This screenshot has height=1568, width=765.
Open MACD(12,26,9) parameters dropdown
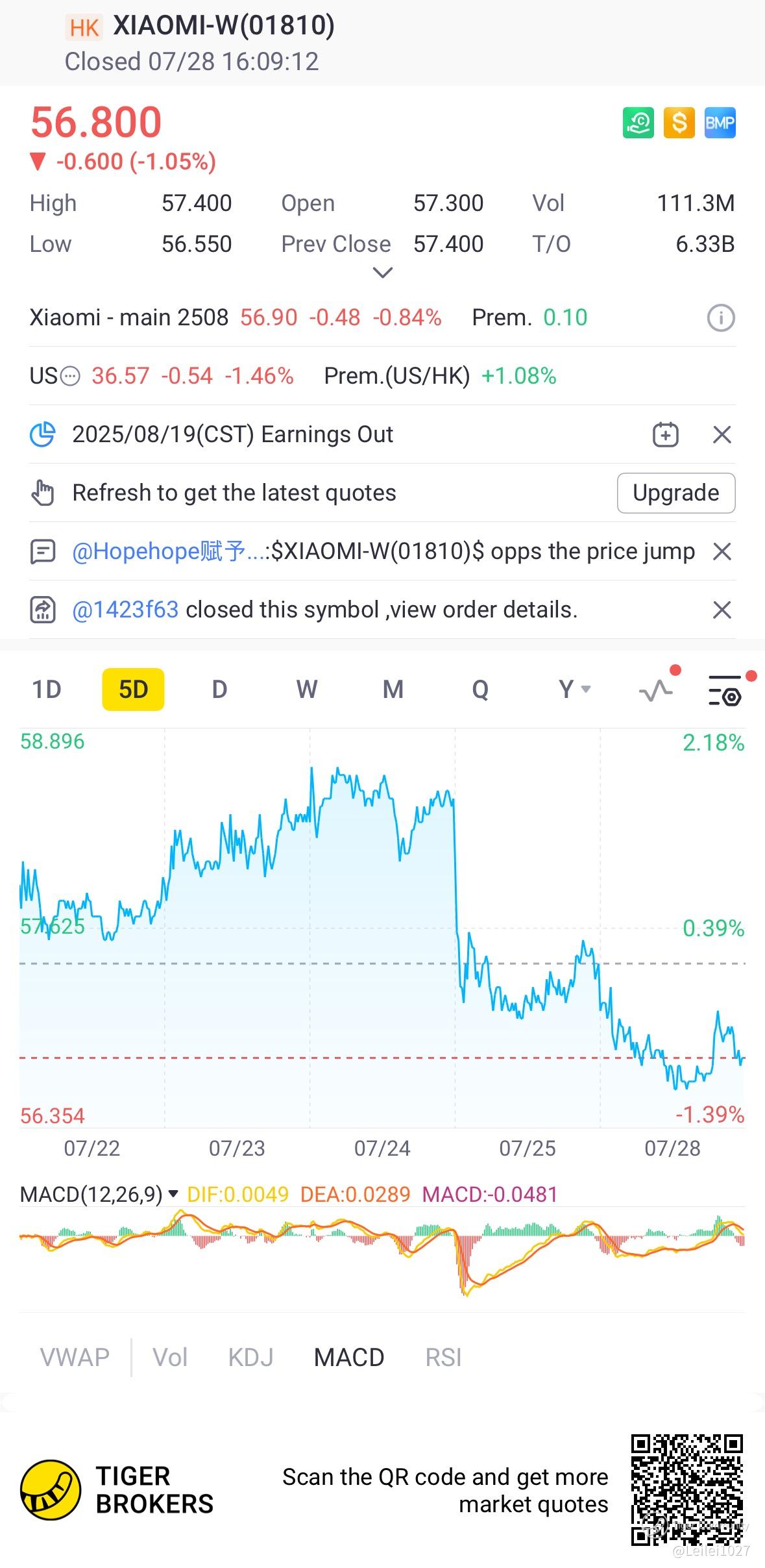173,1193
